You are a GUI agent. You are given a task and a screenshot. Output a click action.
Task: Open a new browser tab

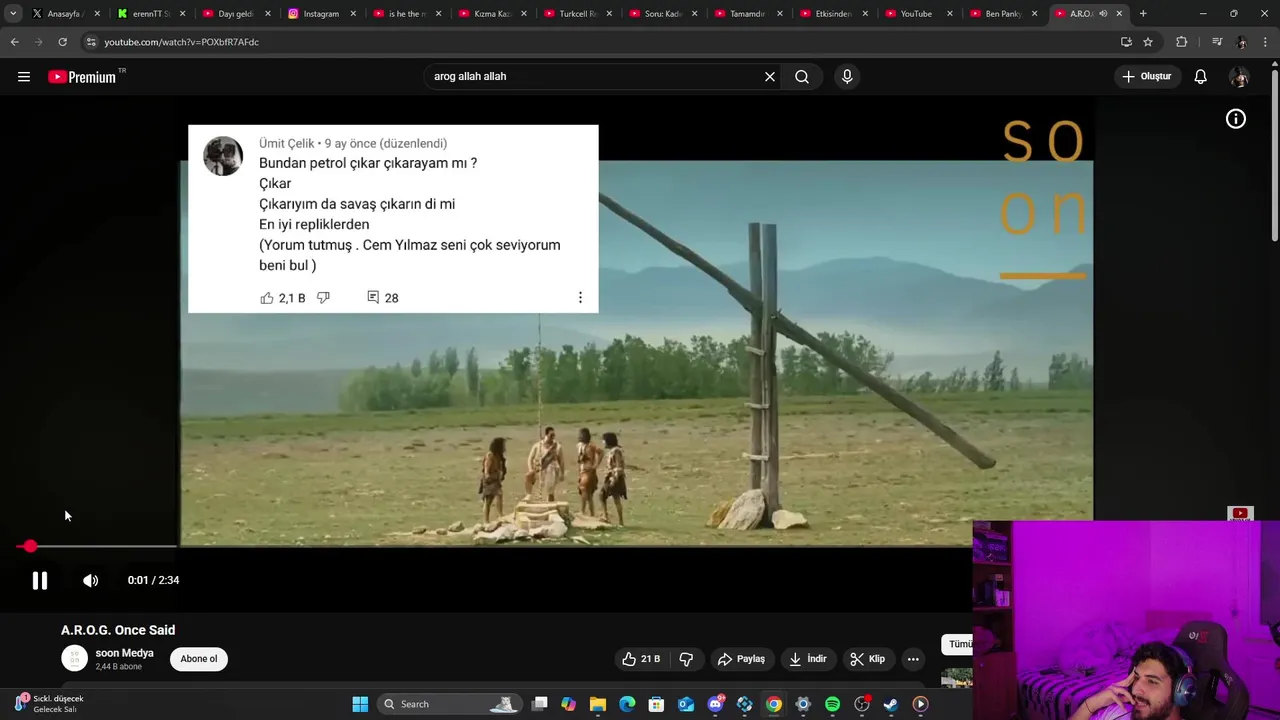pos(1143,13)
